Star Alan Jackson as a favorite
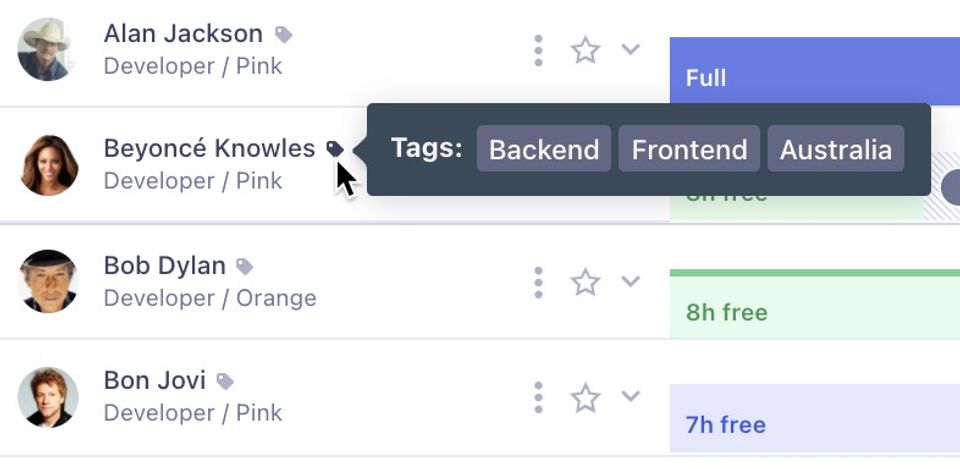Screen dimensions: 960x469 [x=585, y=50]
